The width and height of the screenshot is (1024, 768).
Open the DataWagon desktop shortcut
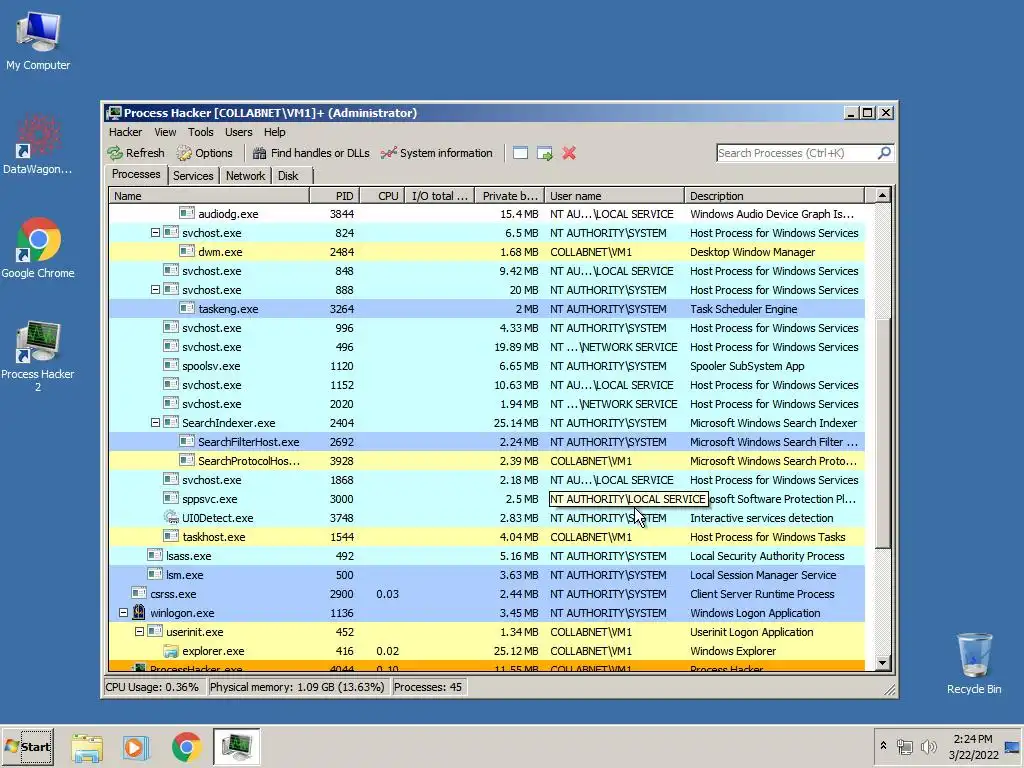(x=38, y=144)
